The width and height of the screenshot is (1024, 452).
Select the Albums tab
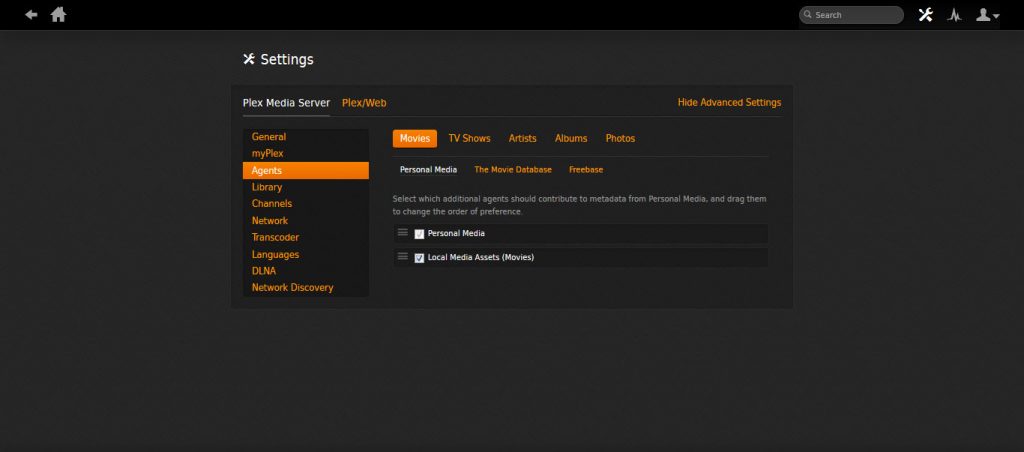(571, 138)
